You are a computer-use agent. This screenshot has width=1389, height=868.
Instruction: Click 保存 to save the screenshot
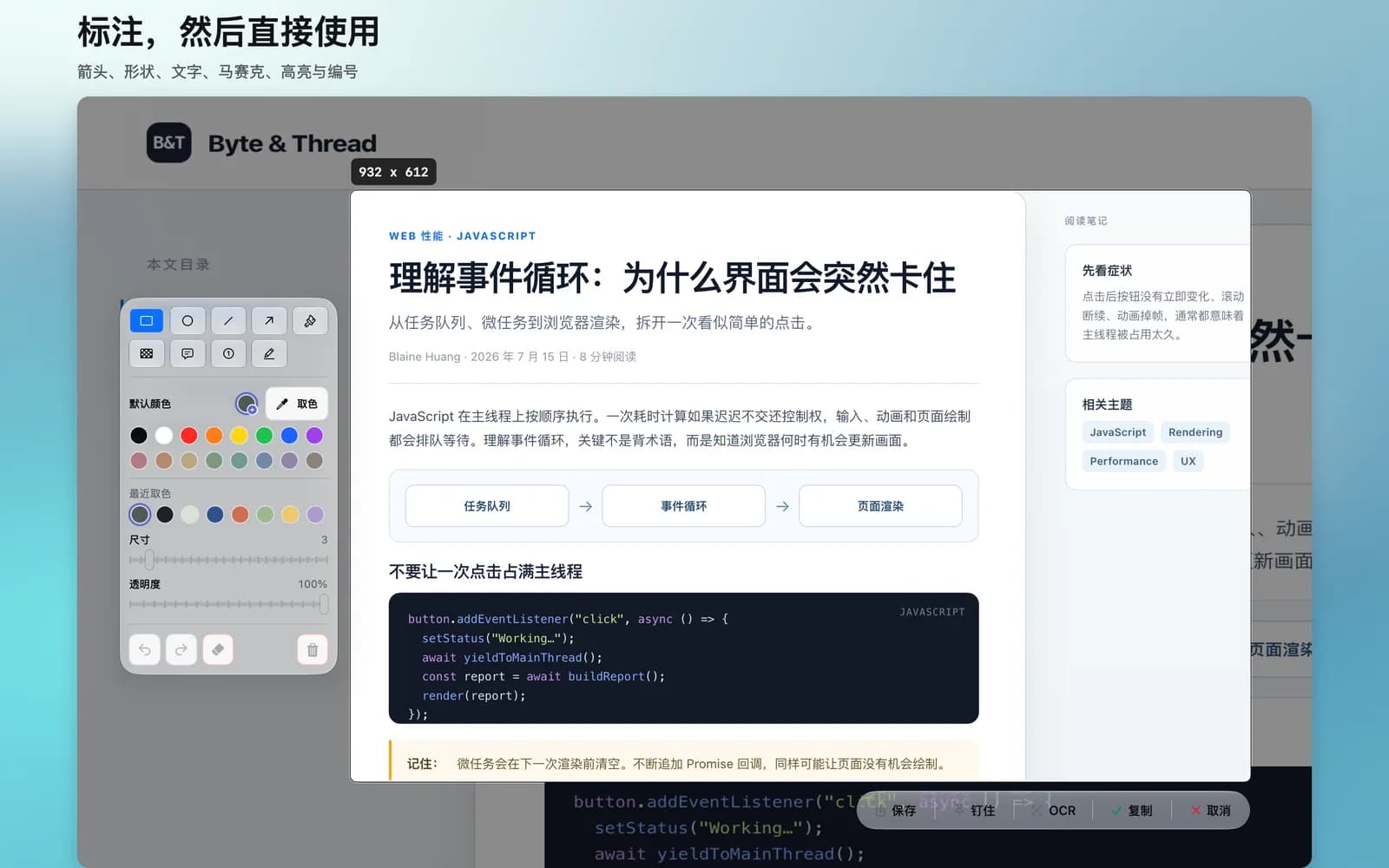[896, 811]
